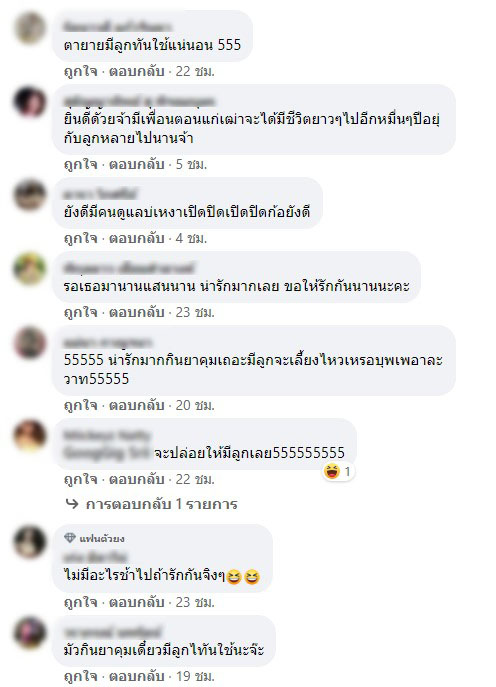Screen dimensions: 496x687
Task: Open avatar of commenter saying ยินดีด้วยจ้า
Action: coord(30,102)
